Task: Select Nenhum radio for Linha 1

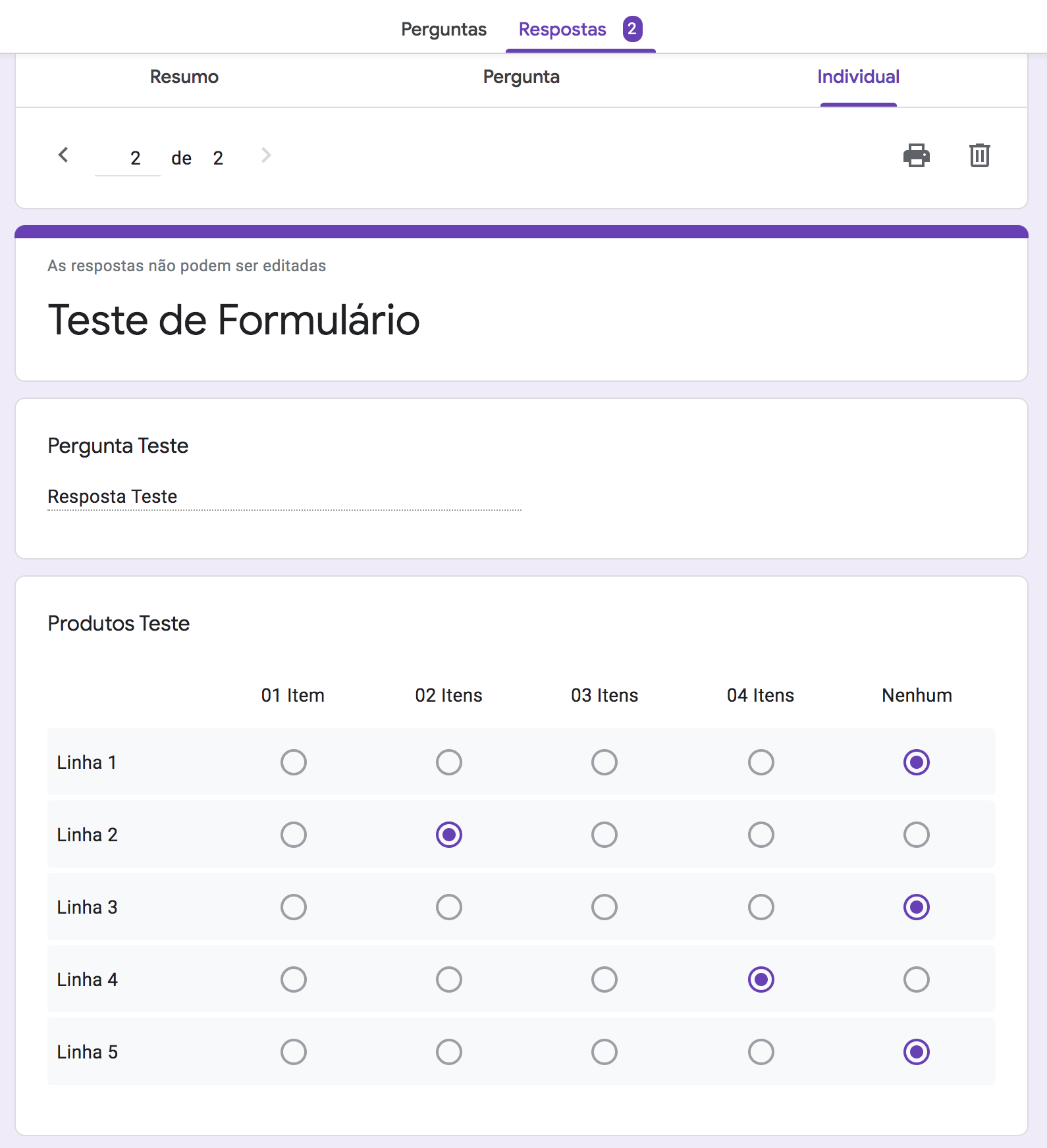Action: [x=916, y=762]
